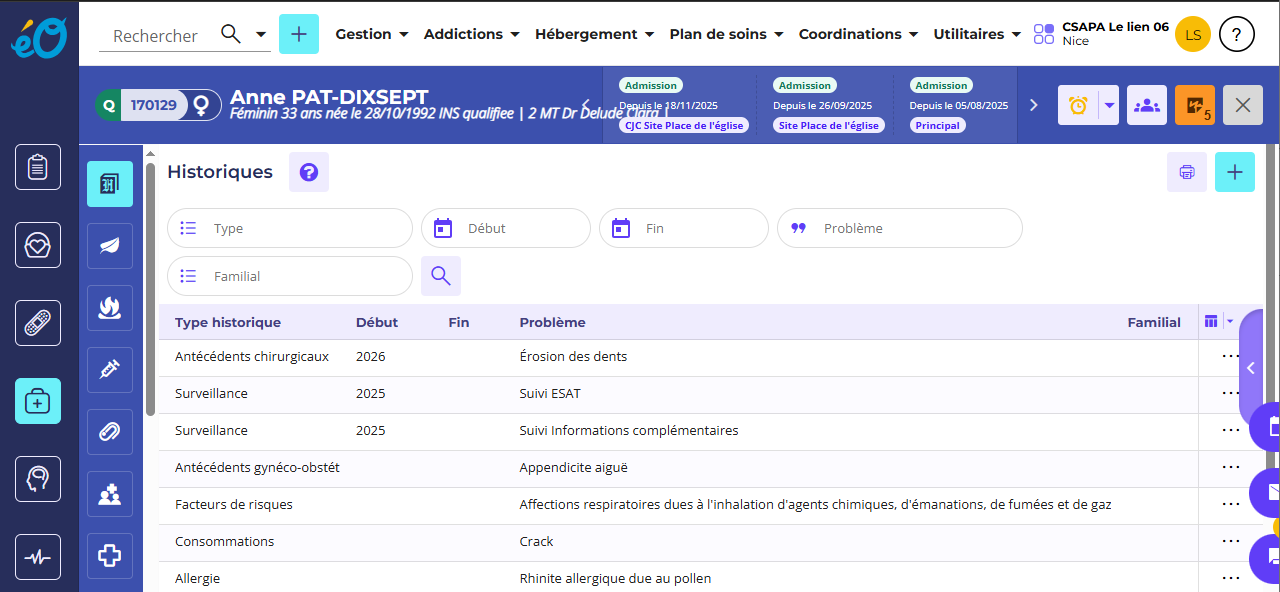1280x592 pixels.
Task: Open the Plan de soins menu
Action: 725,34
